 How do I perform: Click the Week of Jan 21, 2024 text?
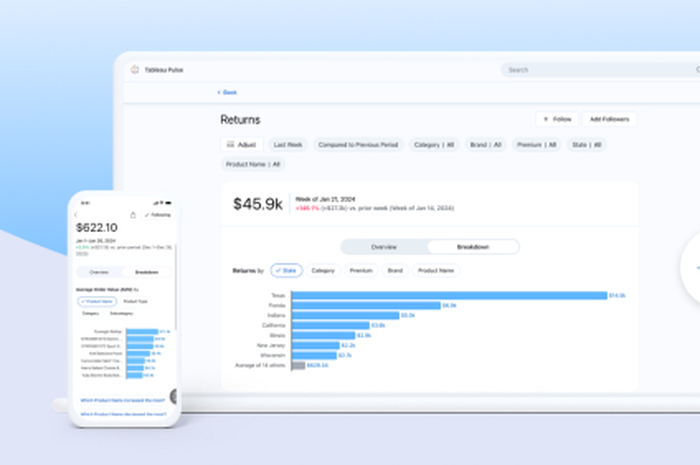(x=325, y=199)
